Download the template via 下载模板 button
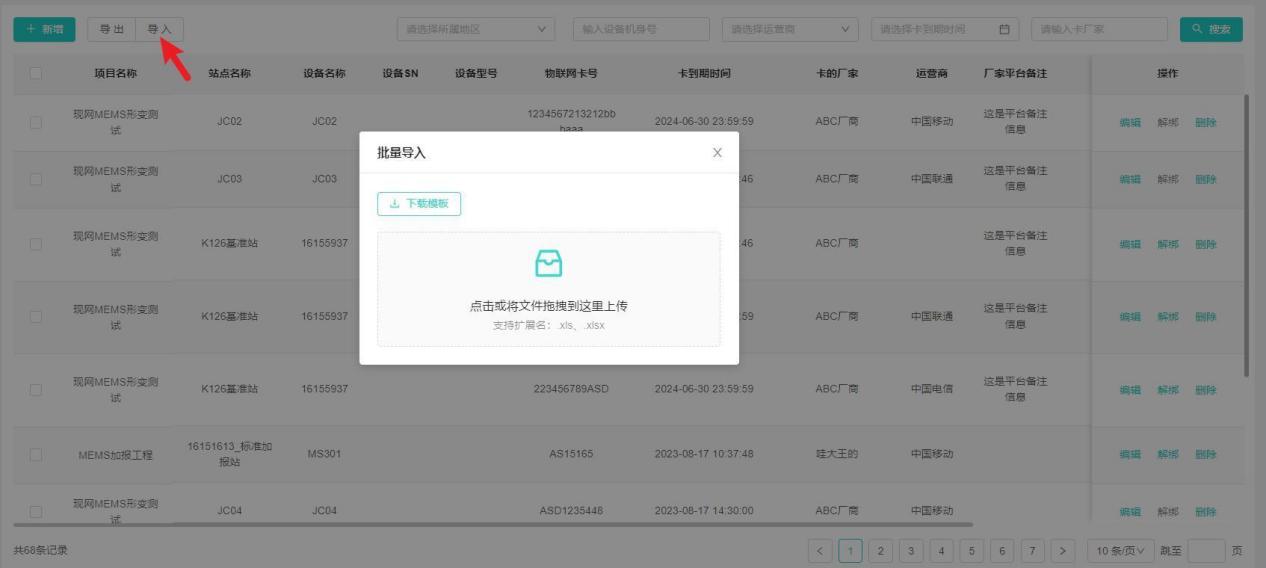Image resolution: width=1266 pixels, height=568 pixels. click(419, 204)
